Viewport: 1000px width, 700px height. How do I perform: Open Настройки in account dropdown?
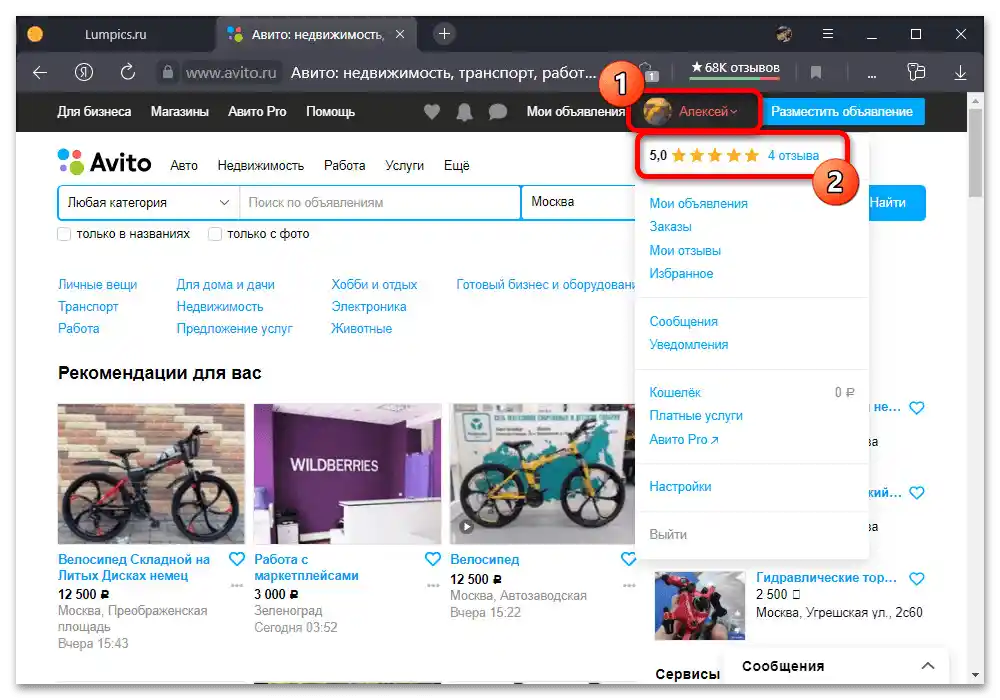point(680,486)
